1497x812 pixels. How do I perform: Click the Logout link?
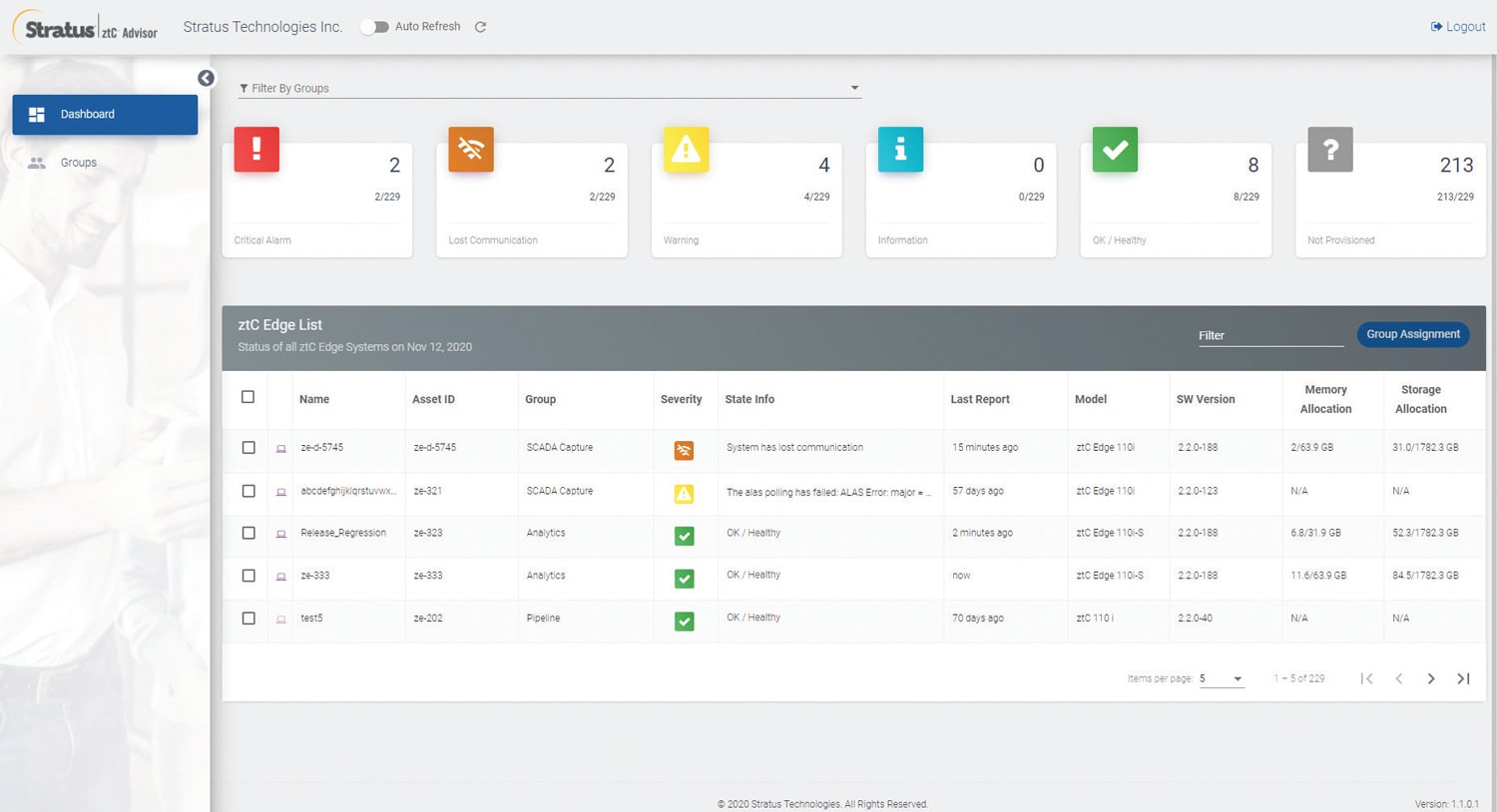(x=1458, y=27)
